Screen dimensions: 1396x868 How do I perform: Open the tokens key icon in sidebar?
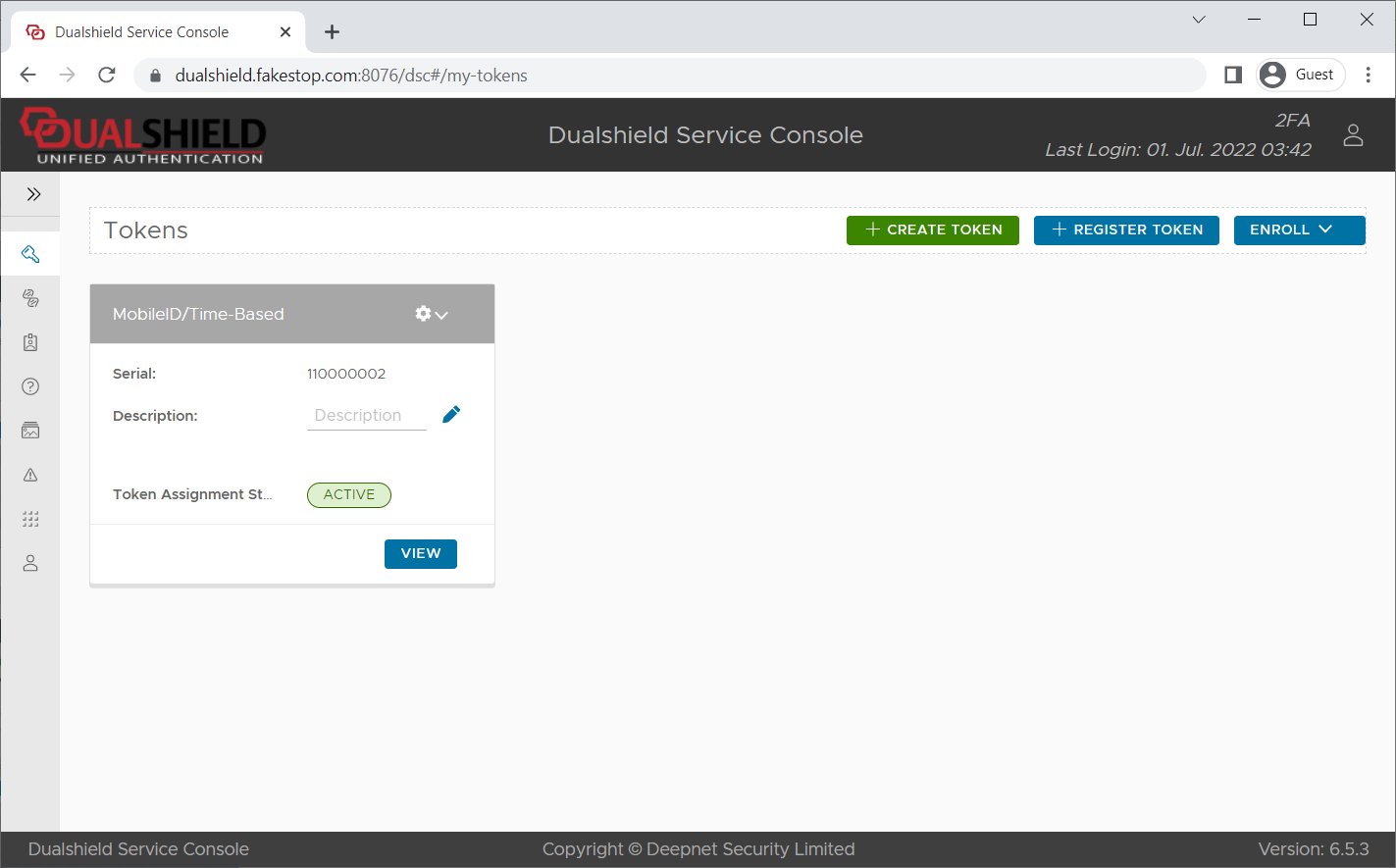30,254
